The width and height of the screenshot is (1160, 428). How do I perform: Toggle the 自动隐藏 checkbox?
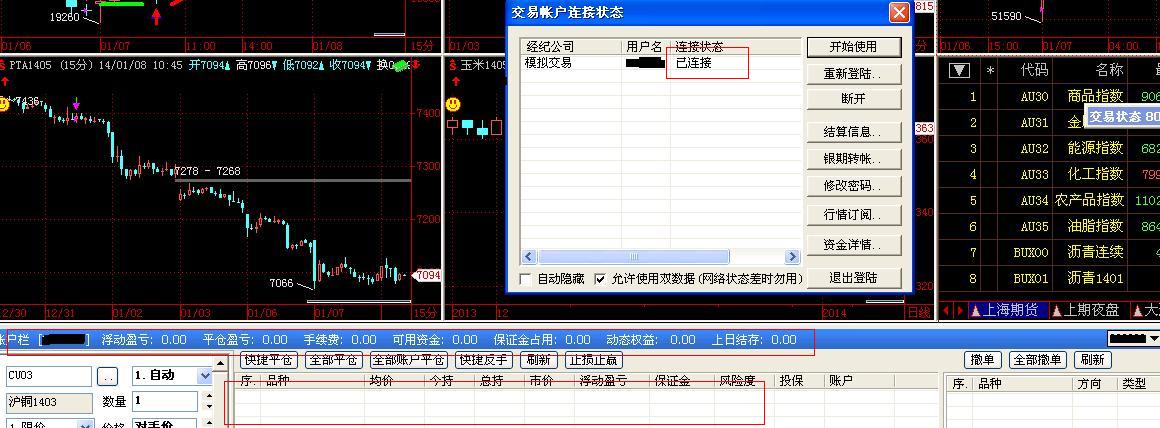(527, 279)
